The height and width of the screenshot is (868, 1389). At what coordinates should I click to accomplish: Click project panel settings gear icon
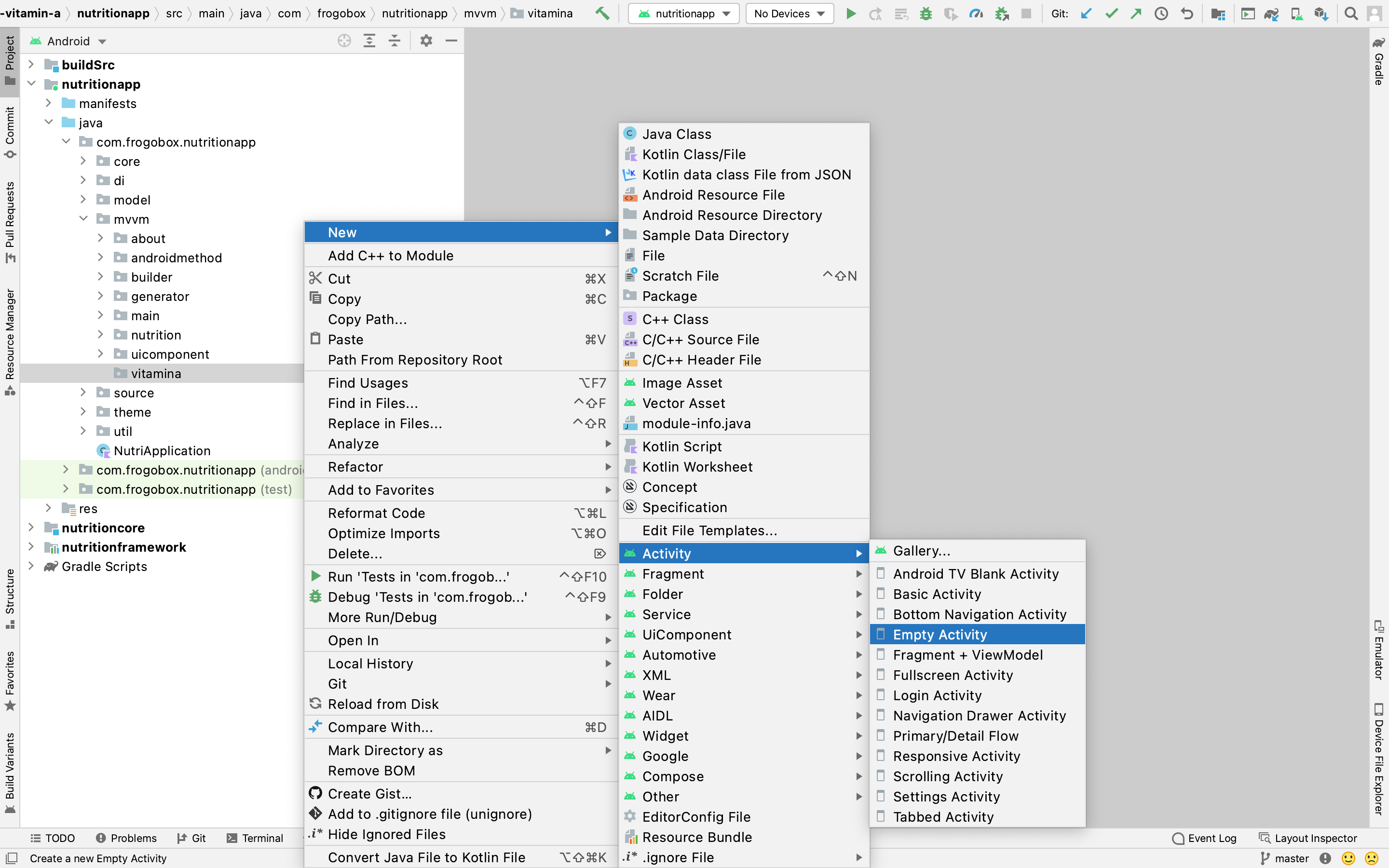click(426, 41)
